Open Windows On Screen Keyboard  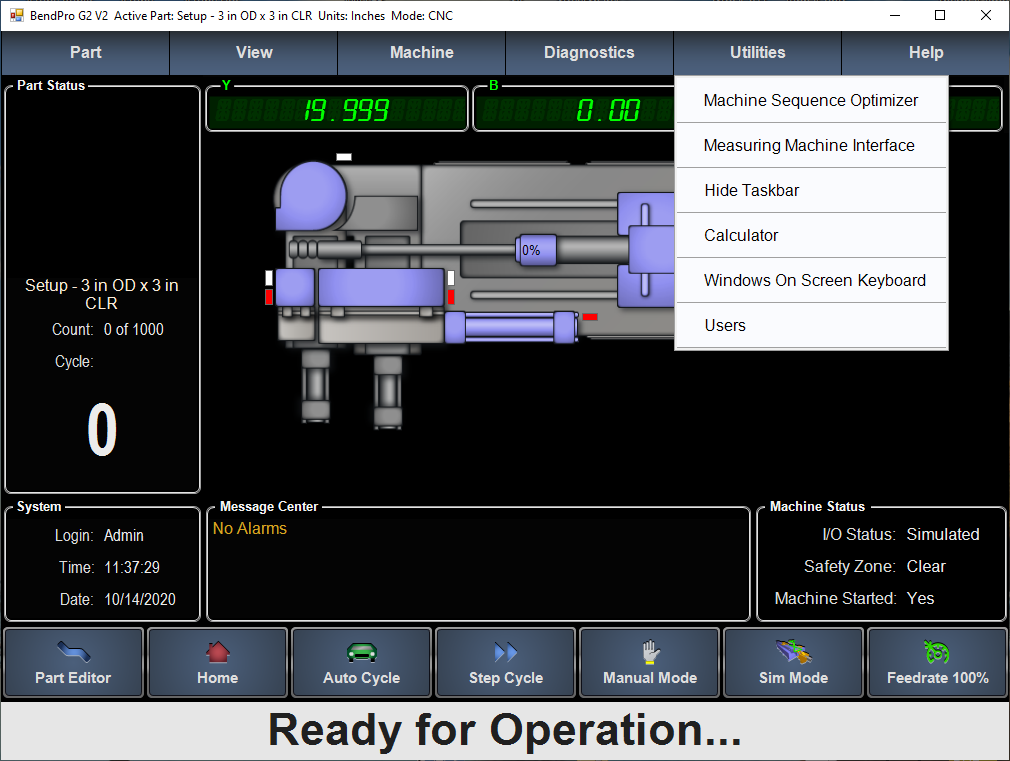tap(814, 280)
